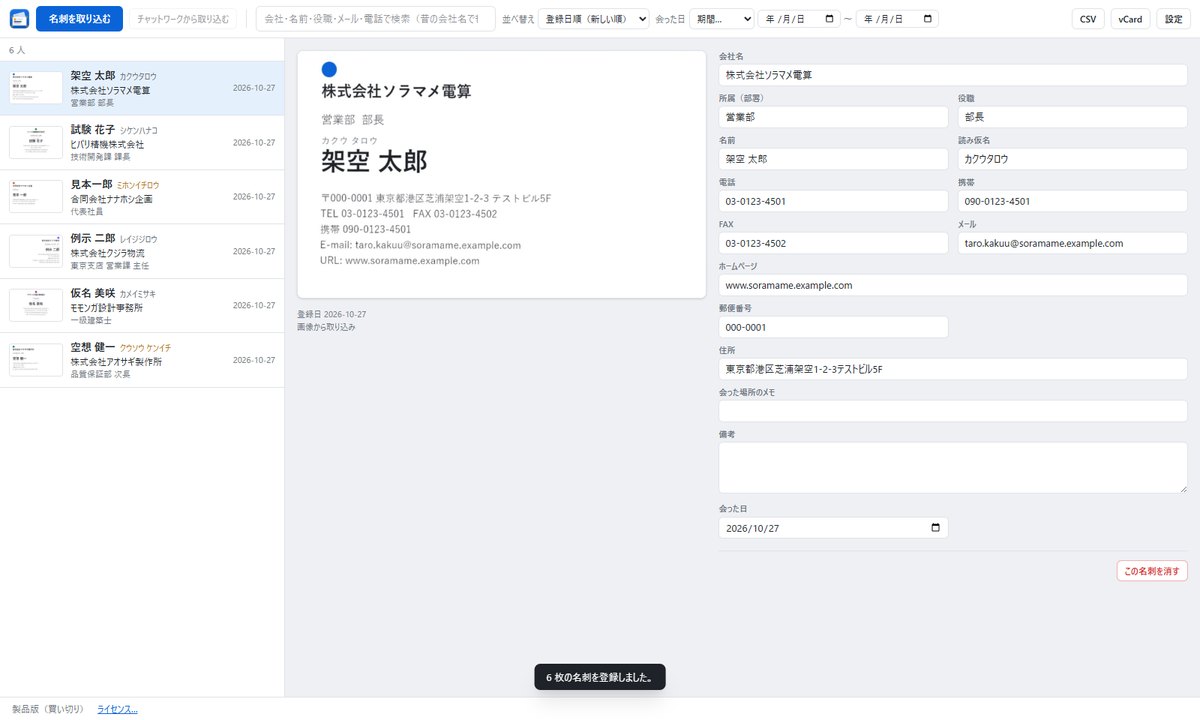Edit the メール email address field
Image resolution: width=1200 pixels, height=720 pixels.
(1073, 243)
